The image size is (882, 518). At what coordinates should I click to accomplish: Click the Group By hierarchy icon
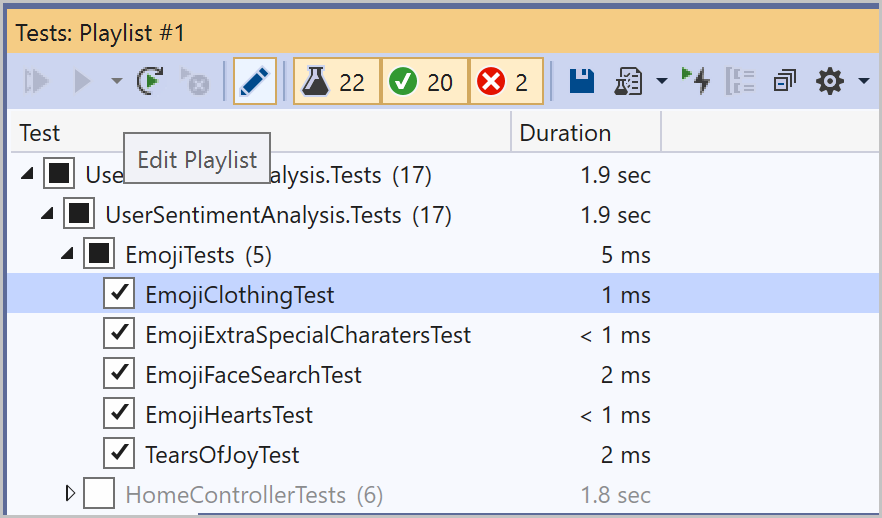coord(740,82)
